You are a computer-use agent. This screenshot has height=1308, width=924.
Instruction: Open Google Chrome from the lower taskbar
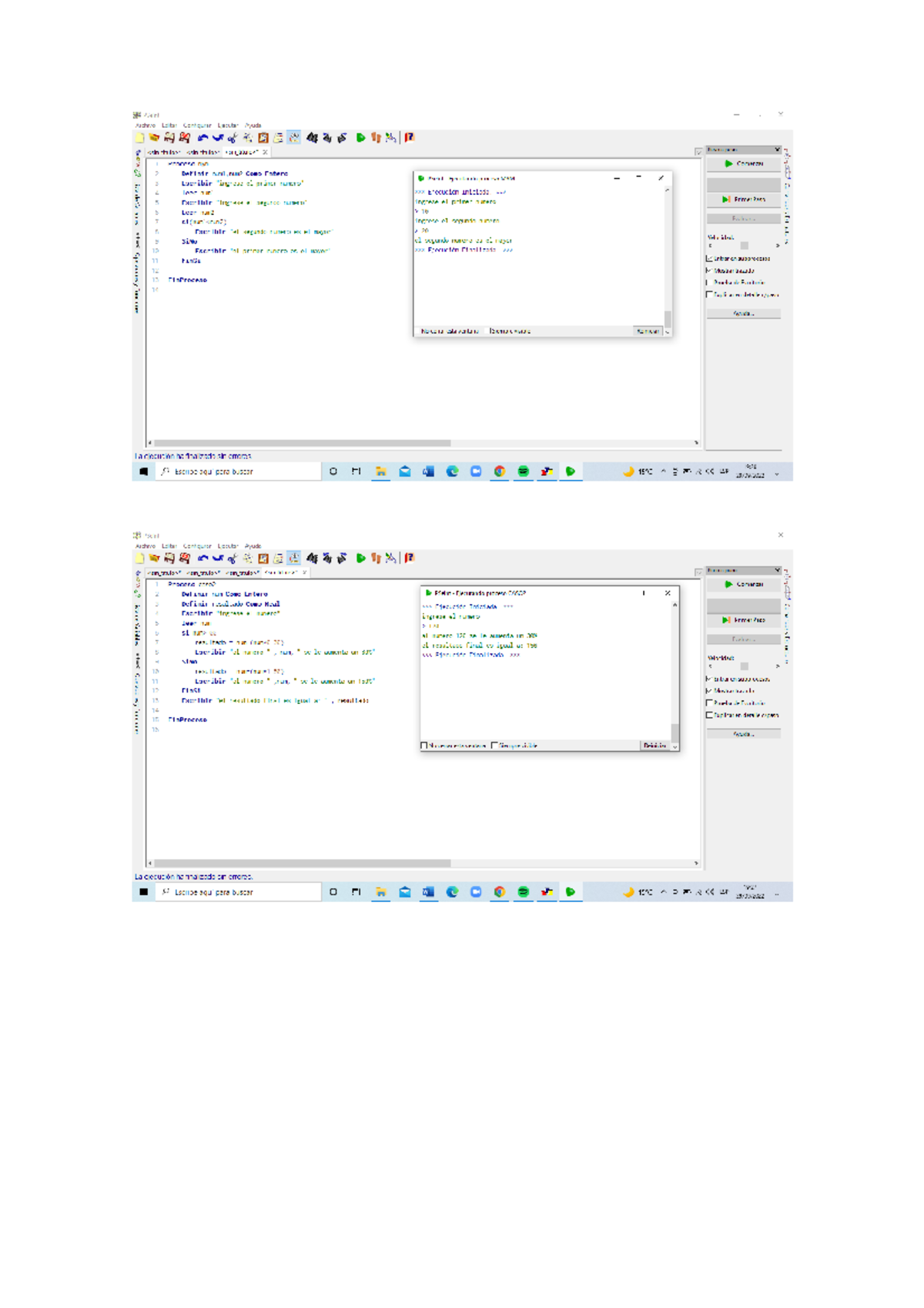point(500,892)
